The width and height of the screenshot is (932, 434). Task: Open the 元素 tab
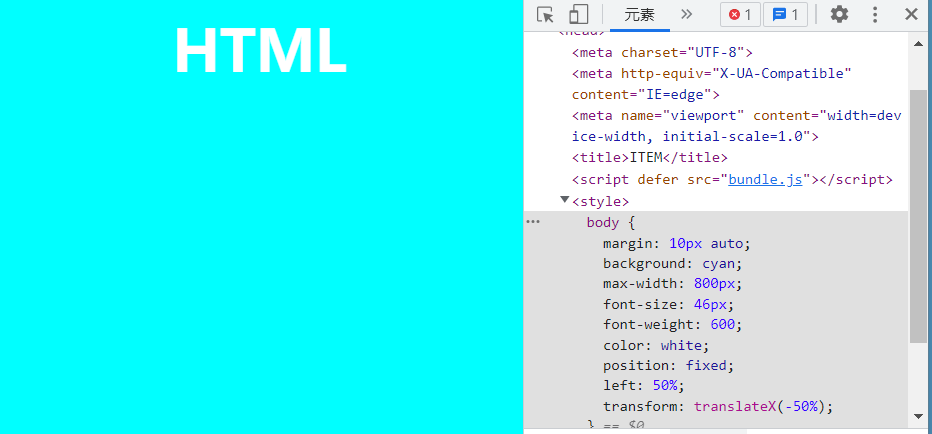pos(640,15)
